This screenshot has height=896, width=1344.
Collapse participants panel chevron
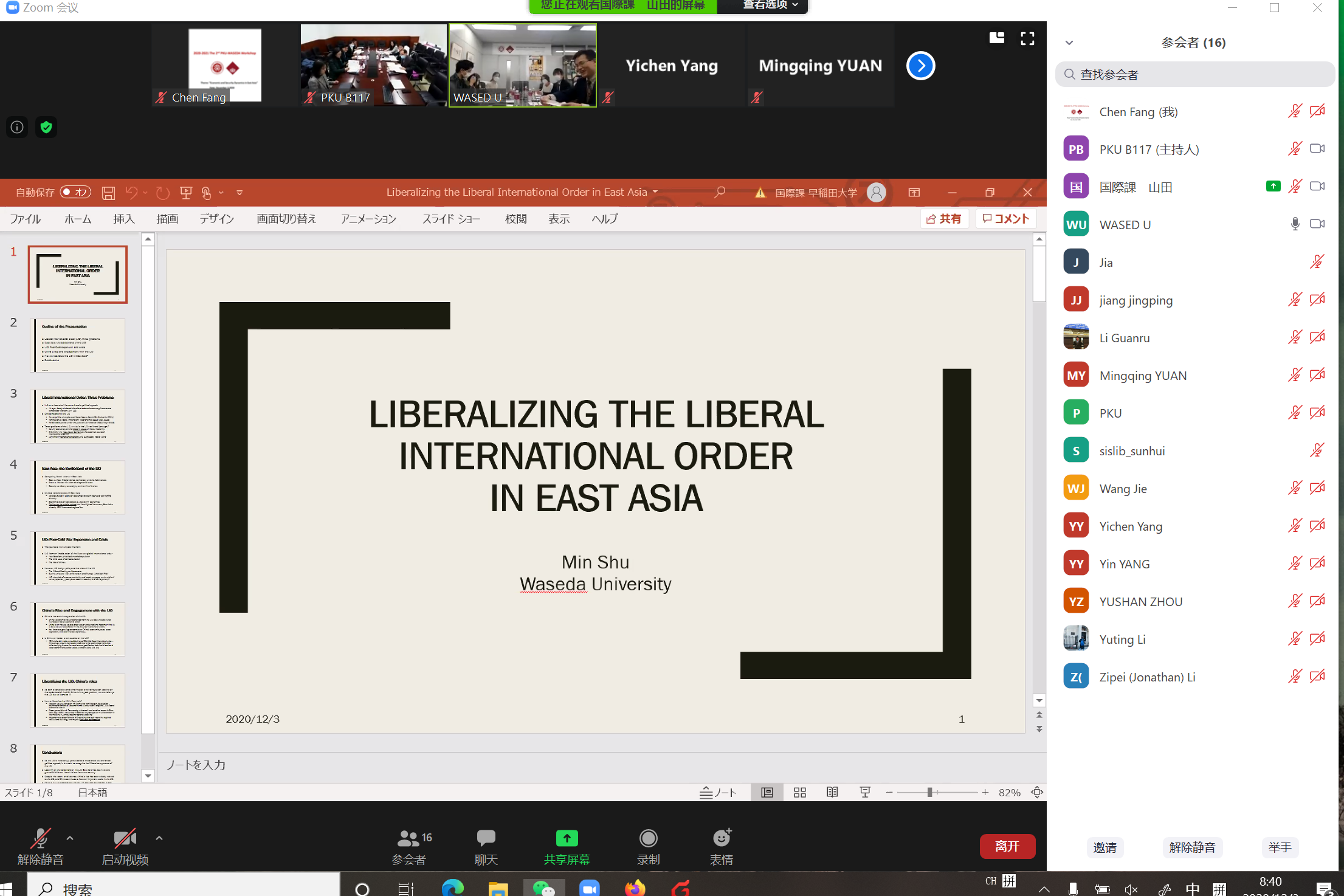click(1069, 43)
